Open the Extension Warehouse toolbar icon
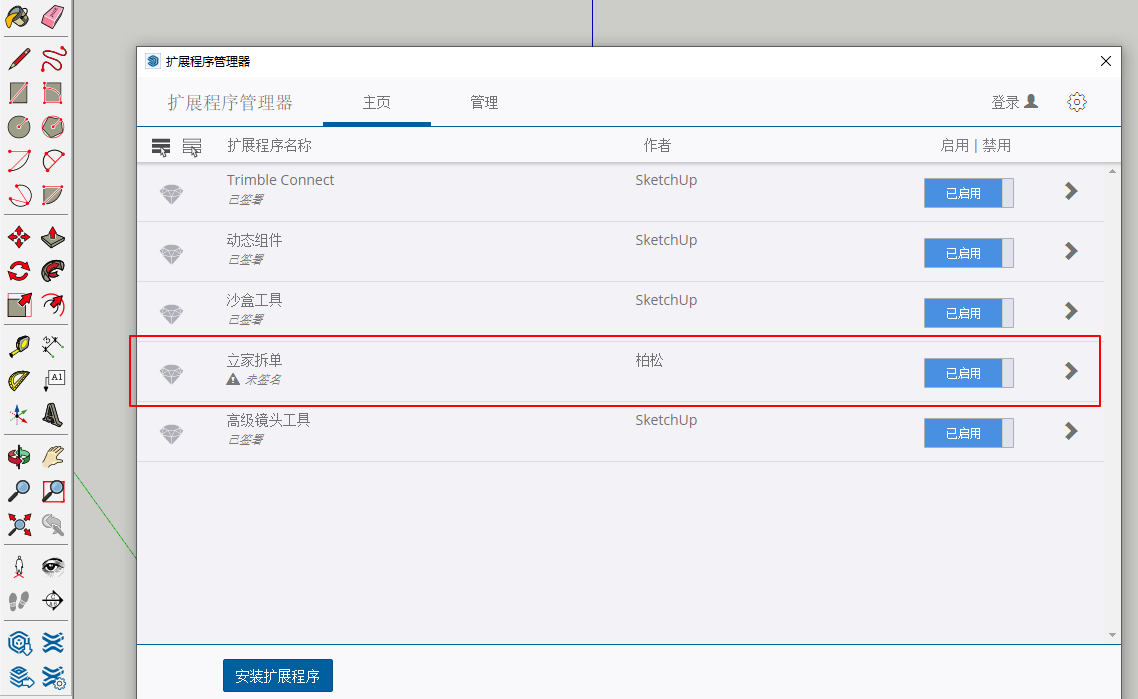The width and height of the screenshot is (1138, 699). click(53, 642)
